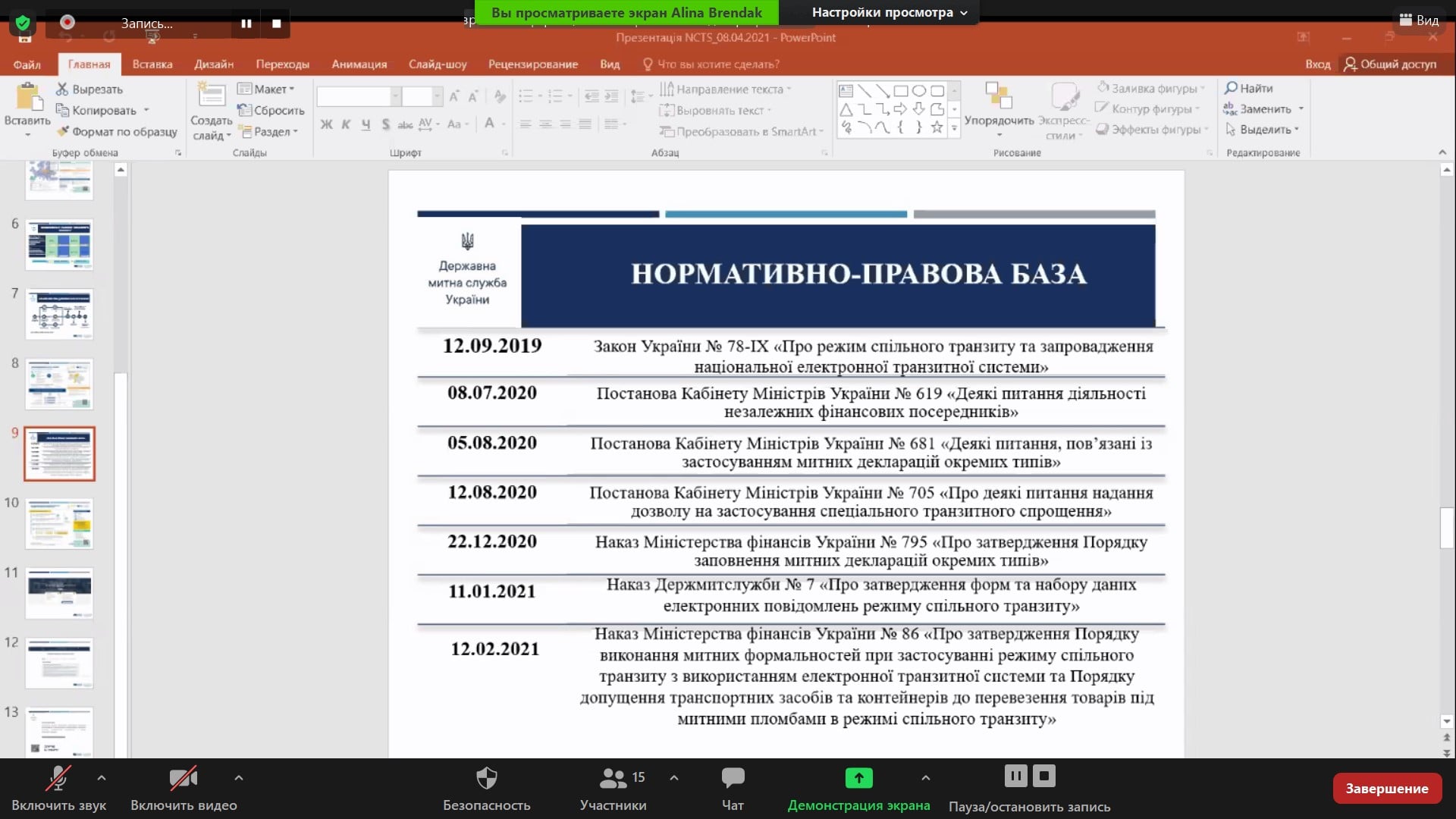This screenshot has width=1456, height=819.
Task: Select the oval shape in gallery
Action: point(918,91)
